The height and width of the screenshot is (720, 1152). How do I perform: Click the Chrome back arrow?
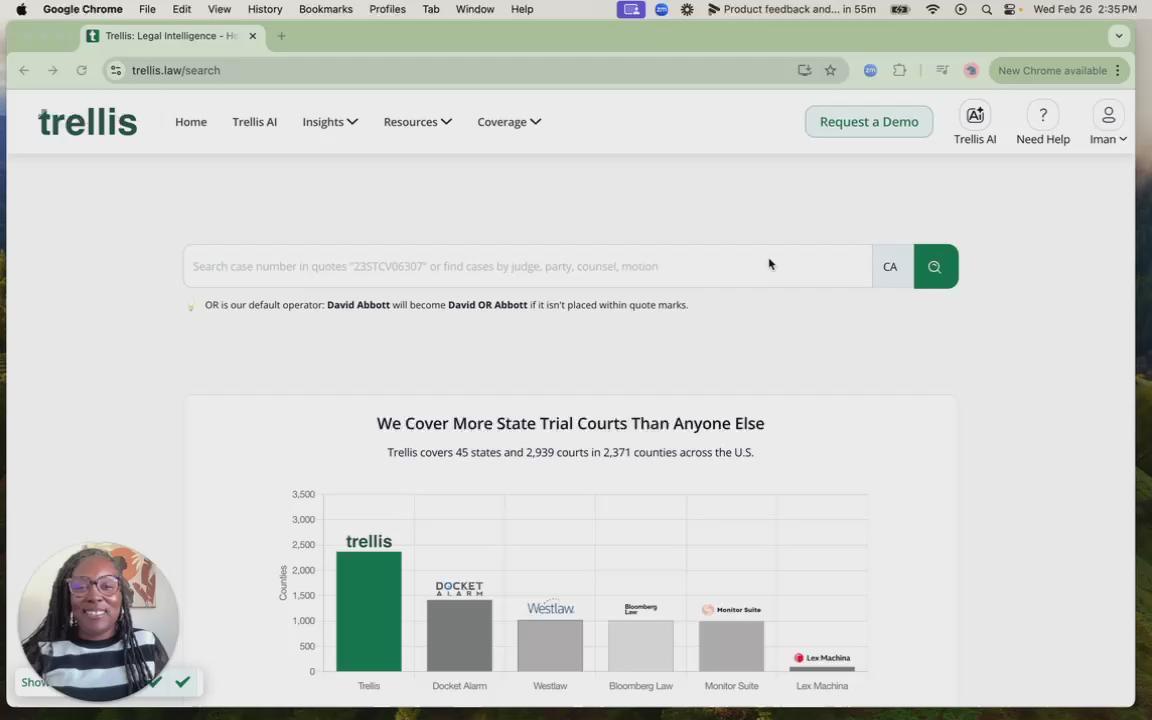(x=24, y=71)
